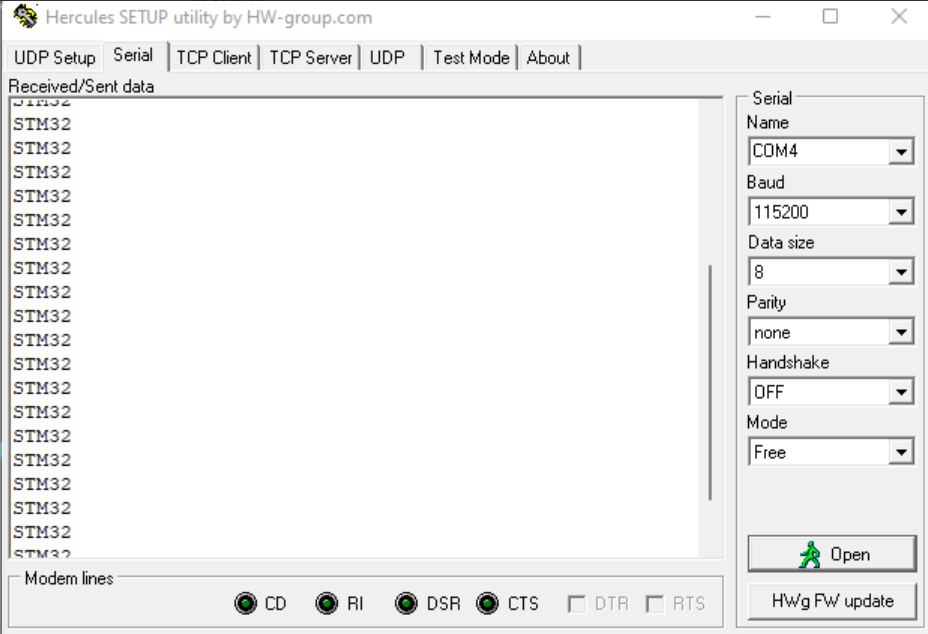Click the CD modem line indicator
This screenshot has height=634, width=928.
(246, 603)
